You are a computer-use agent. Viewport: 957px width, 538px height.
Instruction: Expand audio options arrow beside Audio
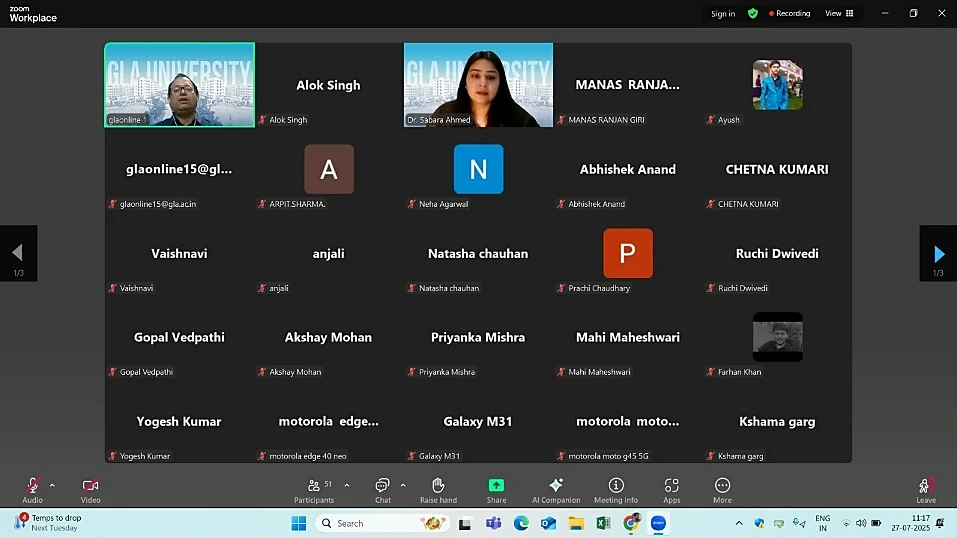tap(53, 485)
